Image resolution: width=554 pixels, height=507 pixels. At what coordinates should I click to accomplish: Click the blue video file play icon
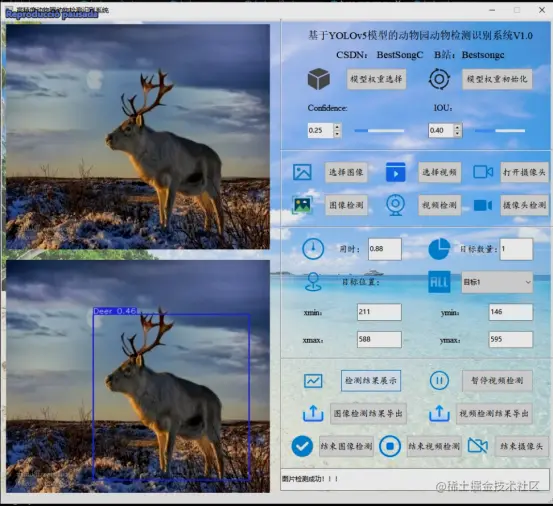[396, 172]
